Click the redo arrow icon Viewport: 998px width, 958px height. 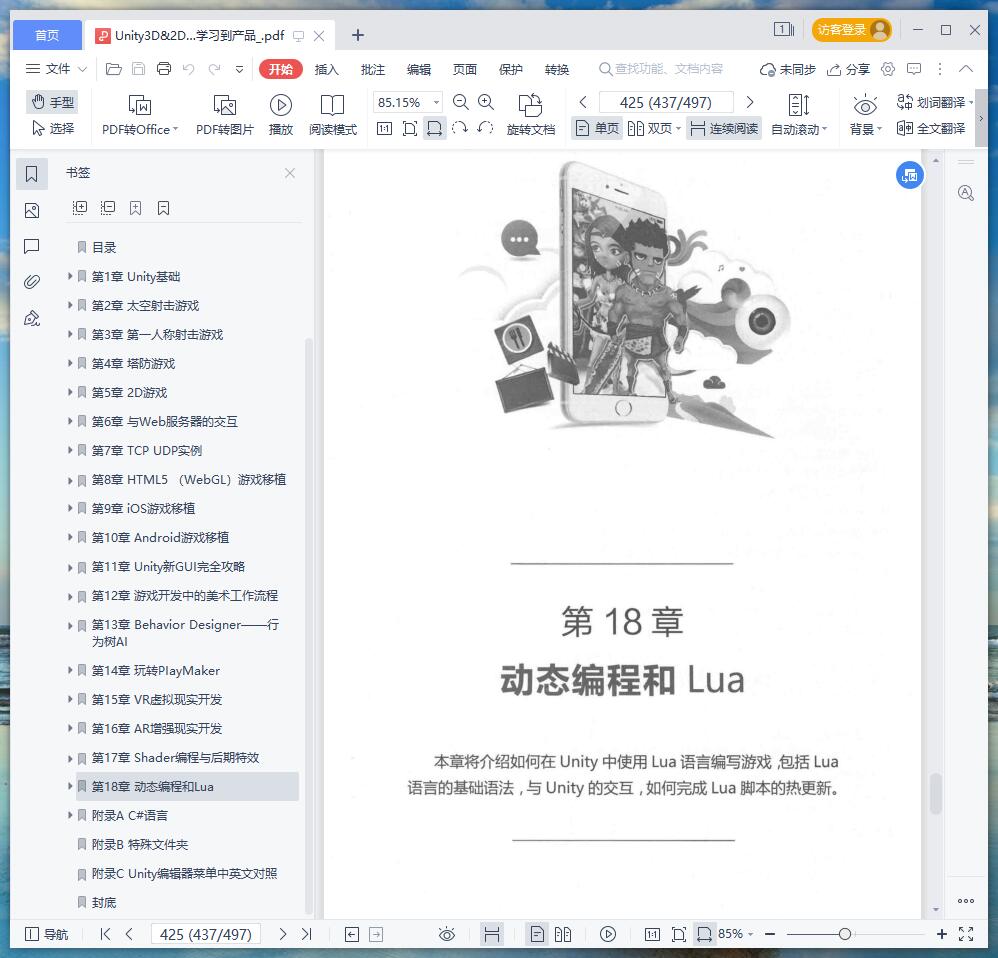pos(214,69)
